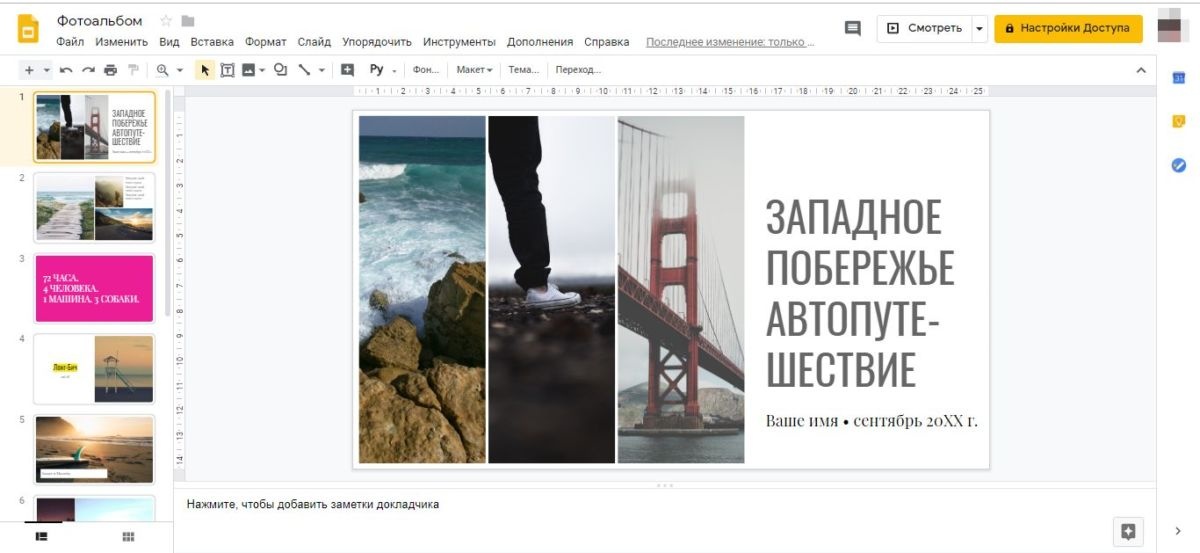The height and width of the screenshot is (553, 1200).
Task: Open Google Tasks in side panel
Action: pyautogui.click(x=1178, y=165)
